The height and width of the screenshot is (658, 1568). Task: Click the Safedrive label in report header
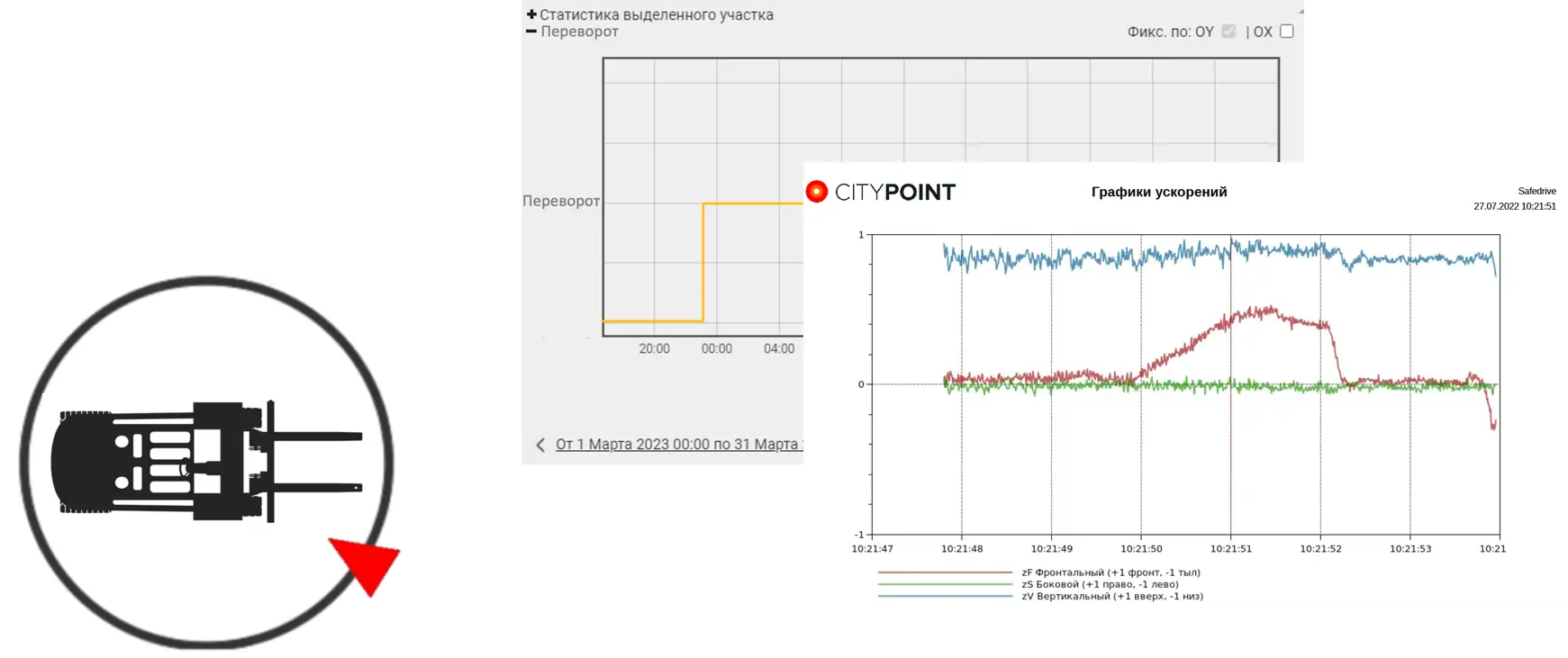tap(1536, 191)
